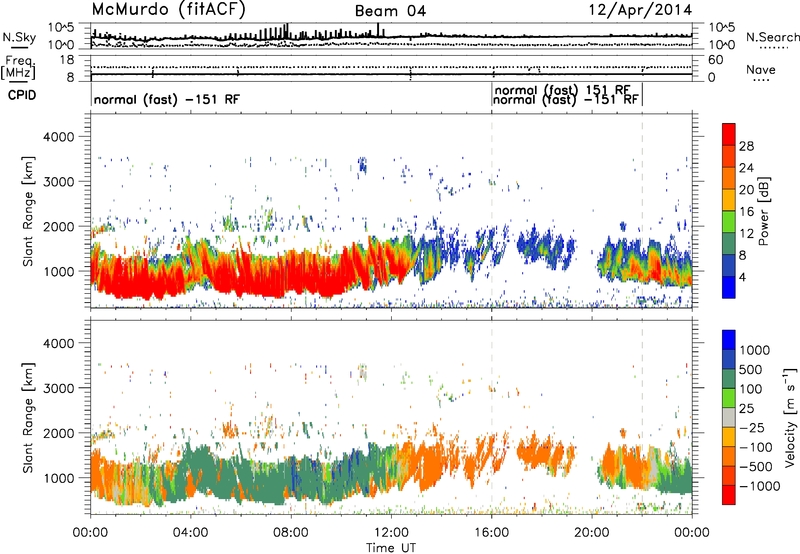
Task: Click the gray -25 to 25 velocity swatch
Action: point(729,418)
